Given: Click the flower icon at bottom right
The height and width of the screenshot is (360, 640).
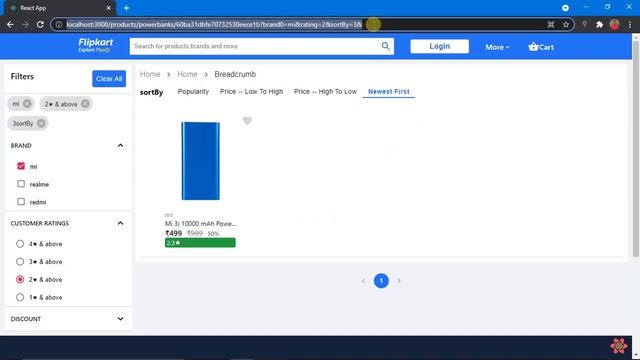Looking at the screenshot, I should [618, 346].
